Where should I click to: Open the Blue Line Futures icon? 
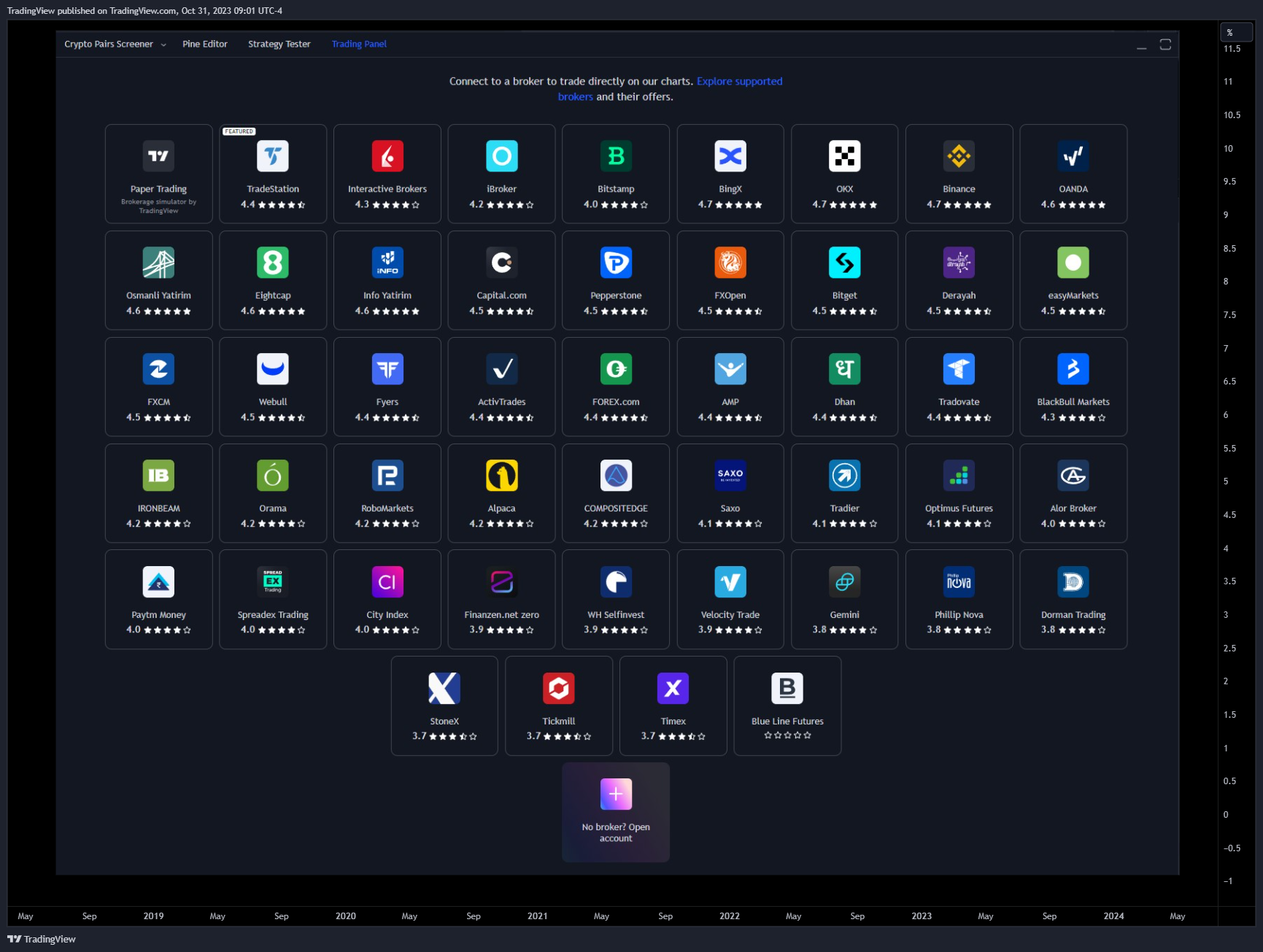(787, 689)
